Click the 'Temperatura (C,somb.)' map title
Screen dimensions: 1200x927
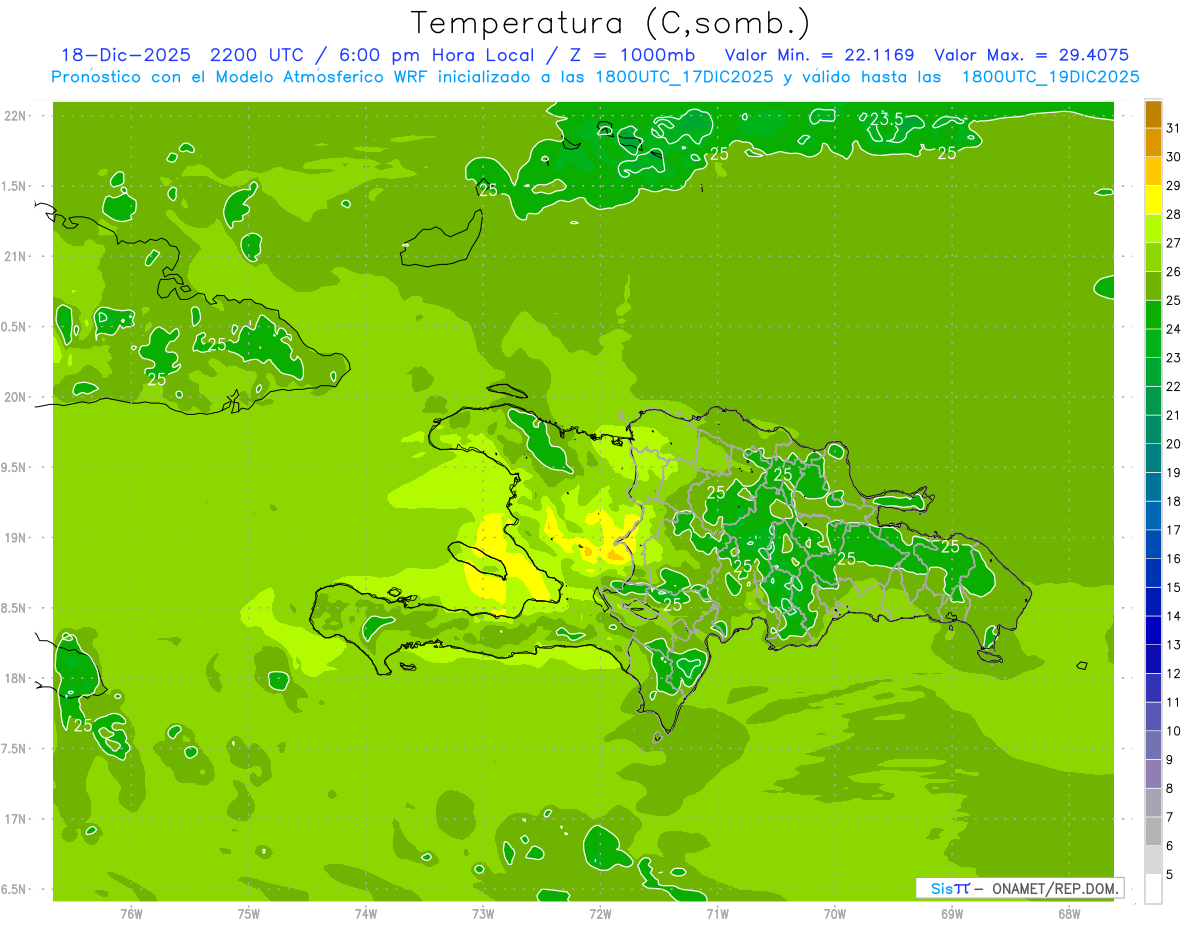[x=611, y=22]
